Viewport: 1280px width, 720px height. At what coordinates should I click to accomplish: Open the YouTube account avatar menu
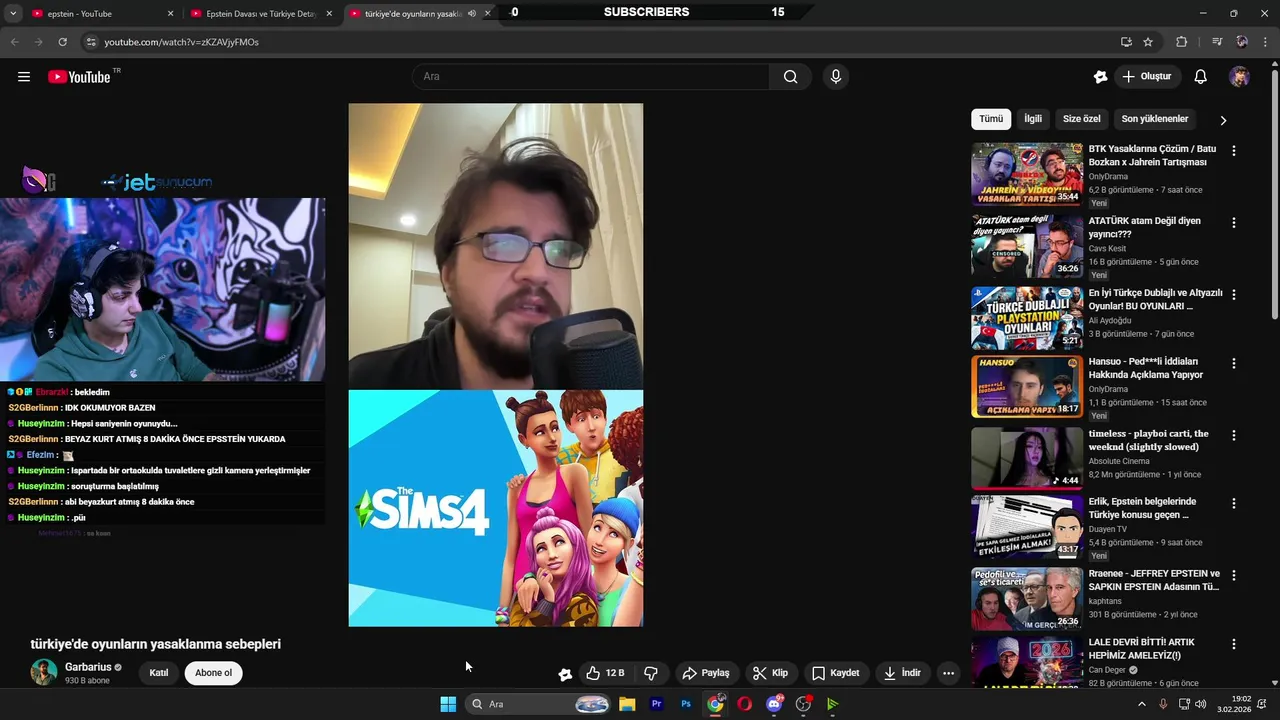click(x=1239, y=77)
